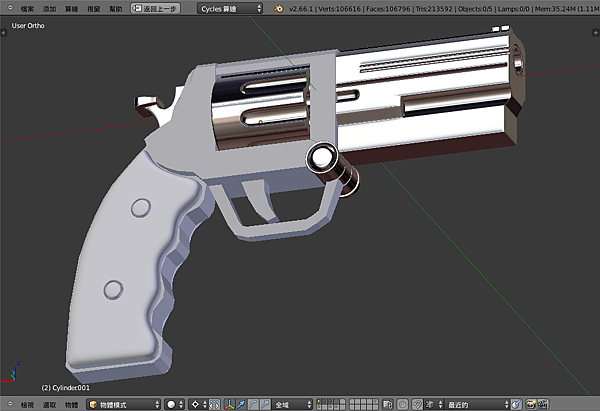Open the 最近的 snap target dropdown
600x411 pixels.
tap(477, 404)
